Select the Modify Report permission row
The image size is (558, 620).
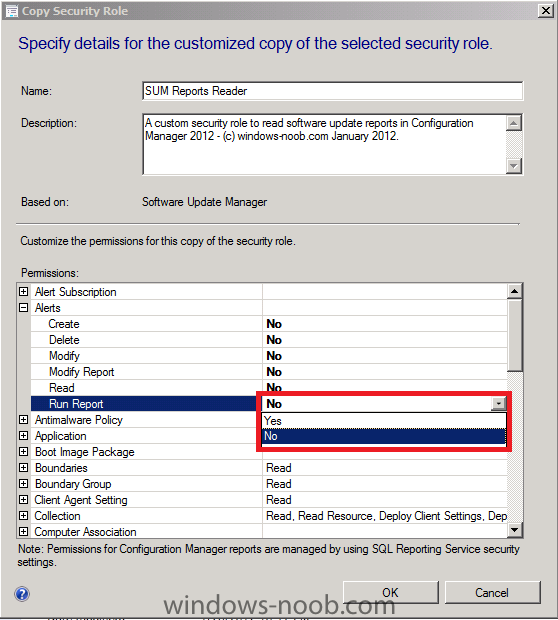tap(269, 372)
